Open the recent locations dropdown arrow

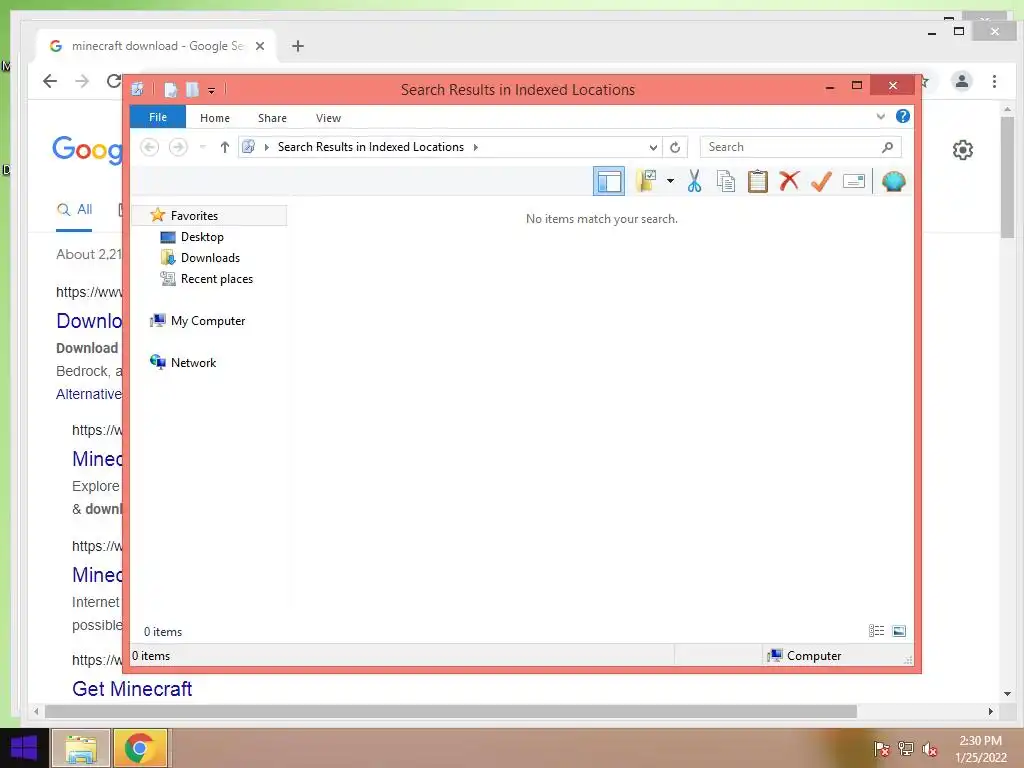coord(202,147)
